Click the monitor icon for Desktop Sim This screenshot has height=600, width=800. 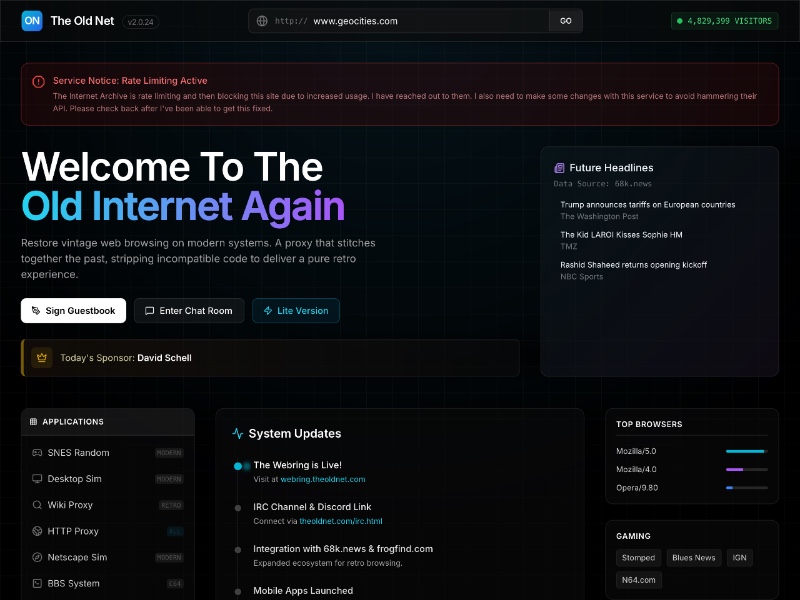pos(37,479)
